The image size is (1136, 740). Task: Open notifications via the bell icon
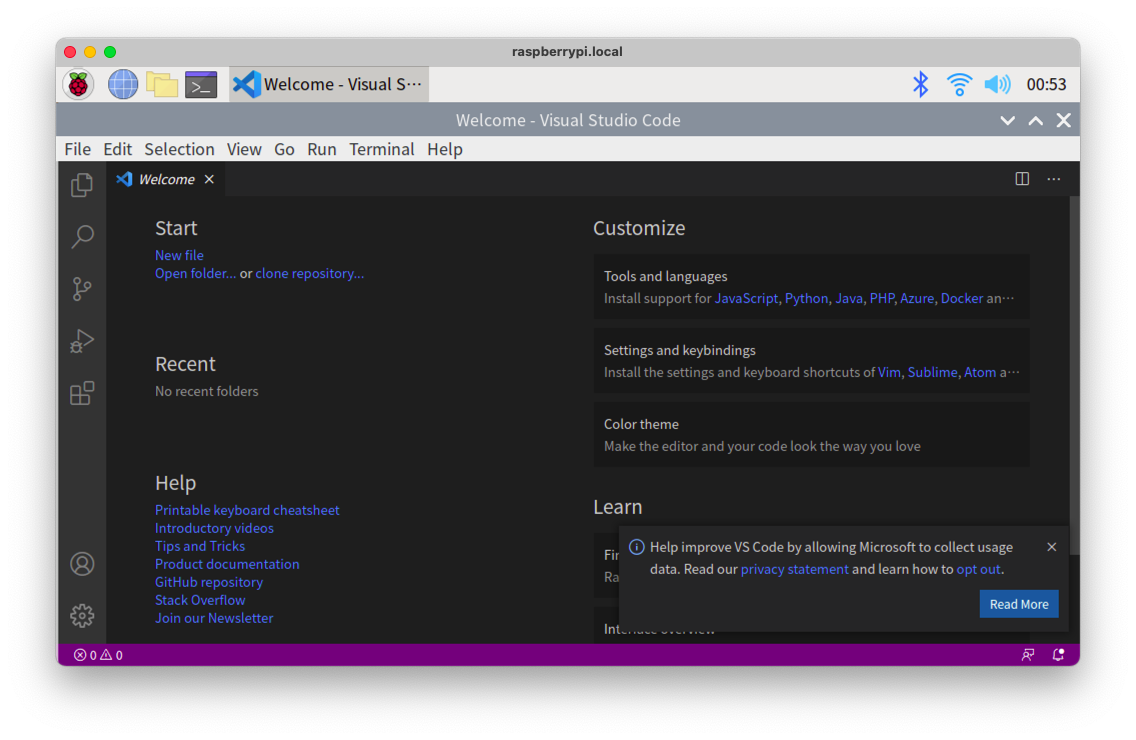click(1058, 655)
